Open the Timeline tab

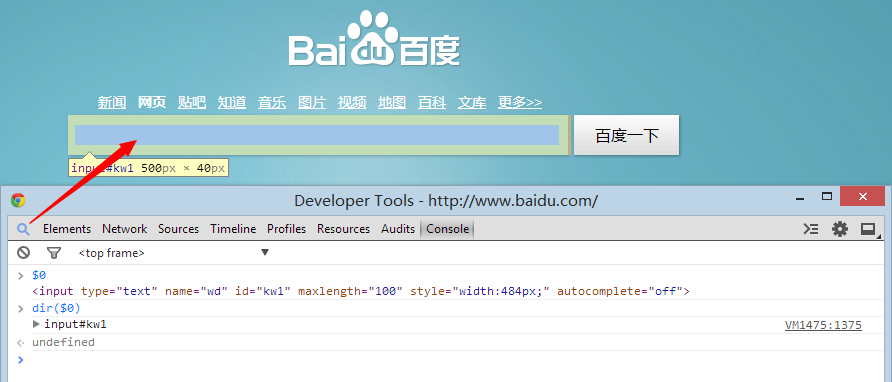233,229
